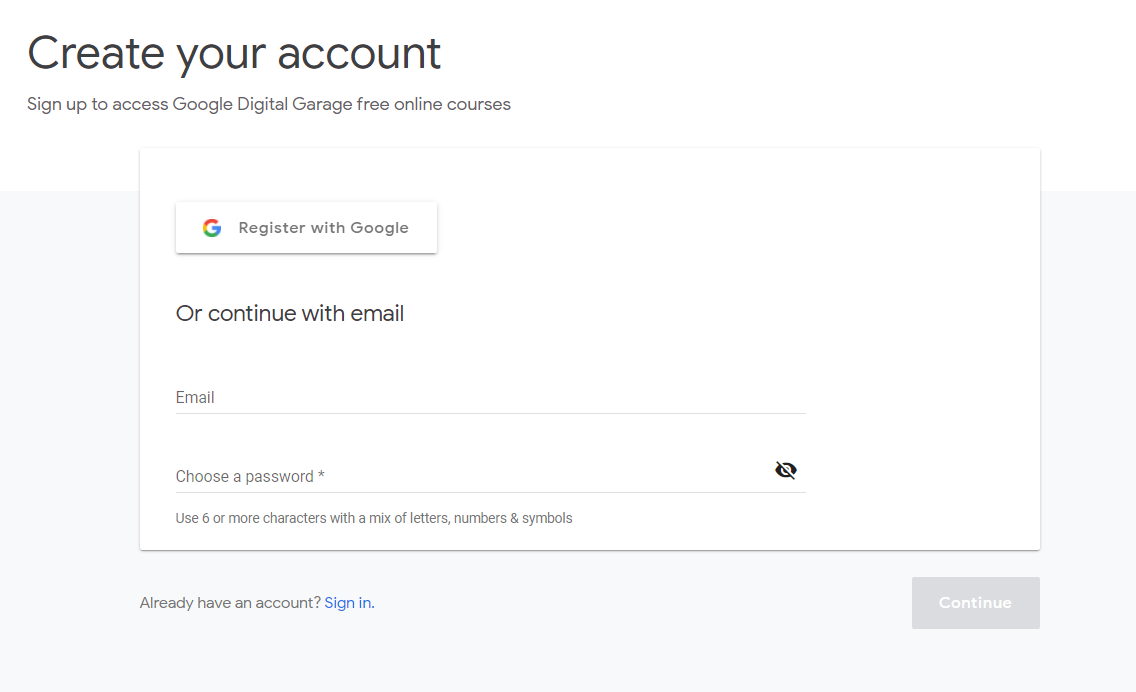The image size is (1136, 692).
Task: Select the Choose a password label text
Action: (x=245, y=476)
